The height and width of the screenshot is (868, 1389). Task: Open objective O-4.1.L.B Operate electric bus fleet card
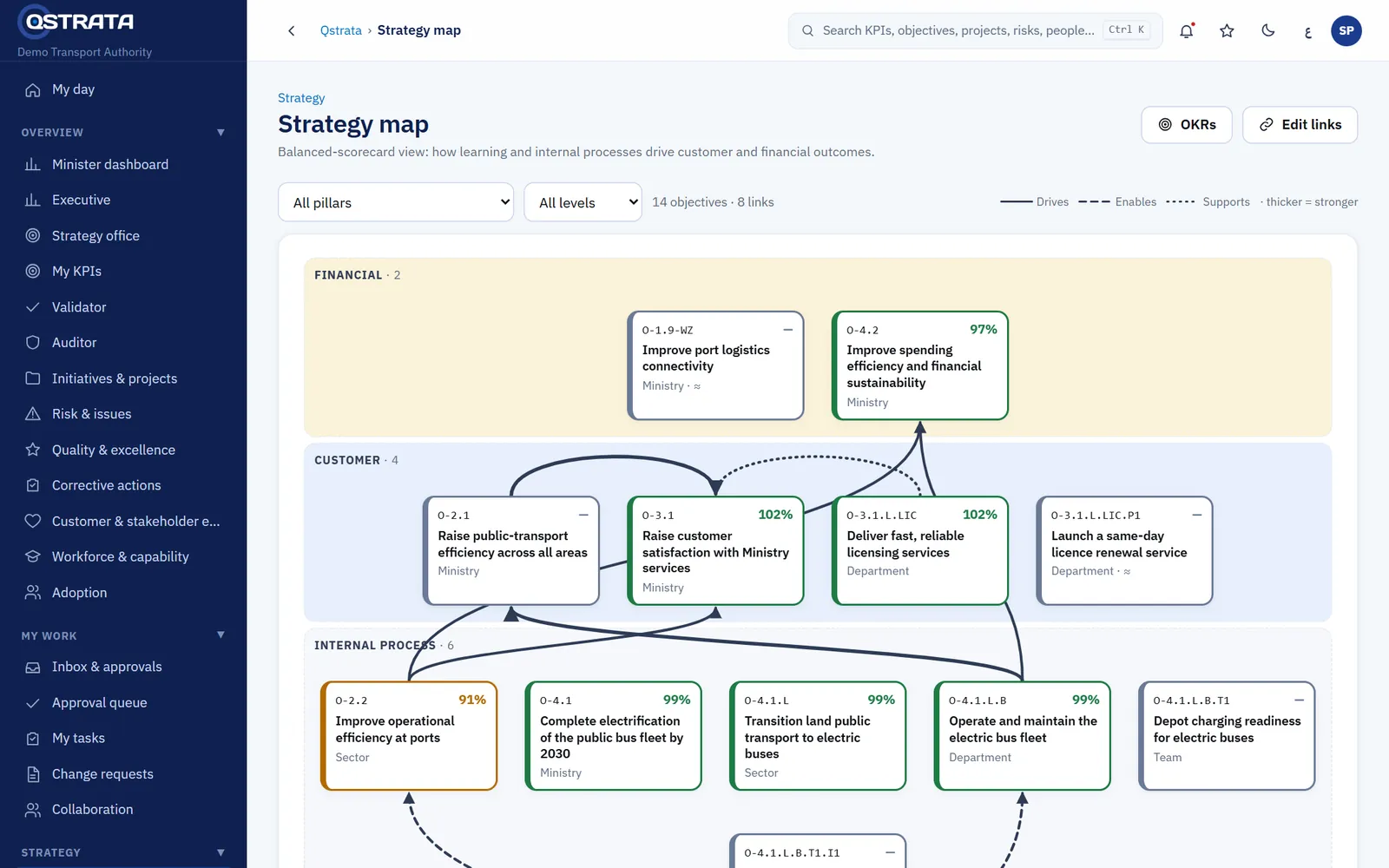[1023, 736]
